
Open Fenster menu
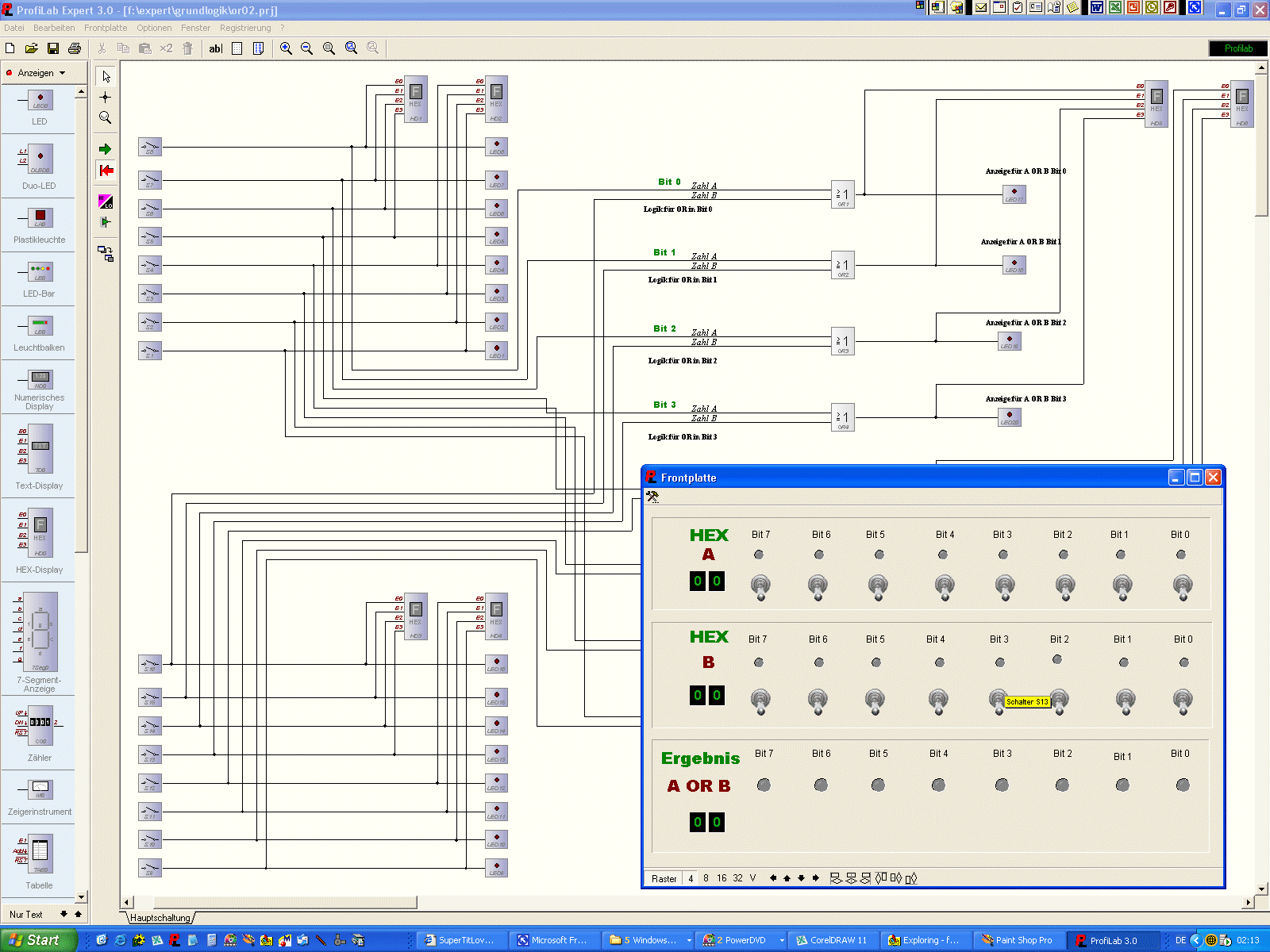[x=195, y=28]
